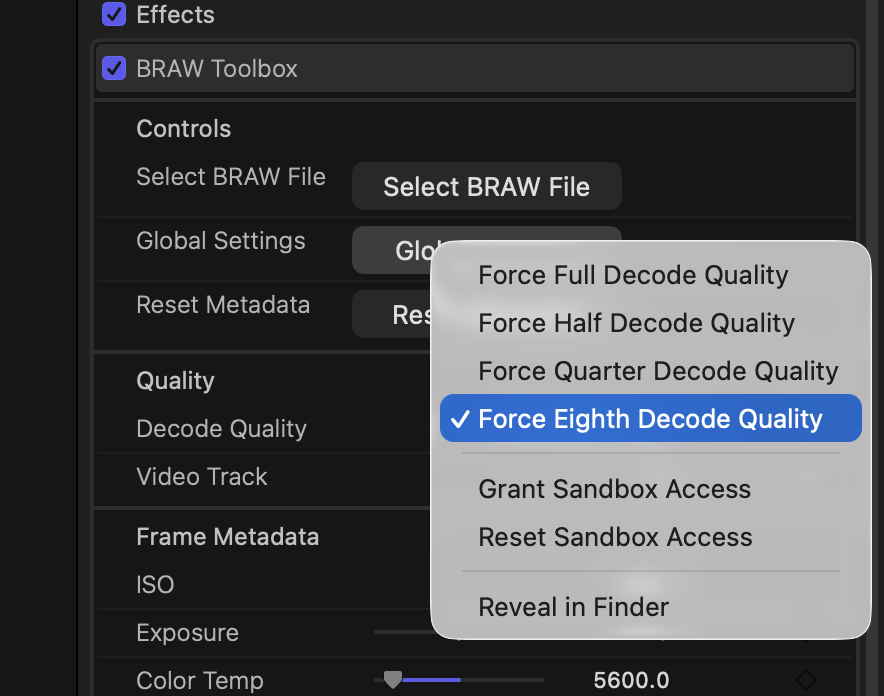Viewport: 884px width, 696px height.
Task: Click Reset Sandbox Access menu entry
Action: coord(615,537)
